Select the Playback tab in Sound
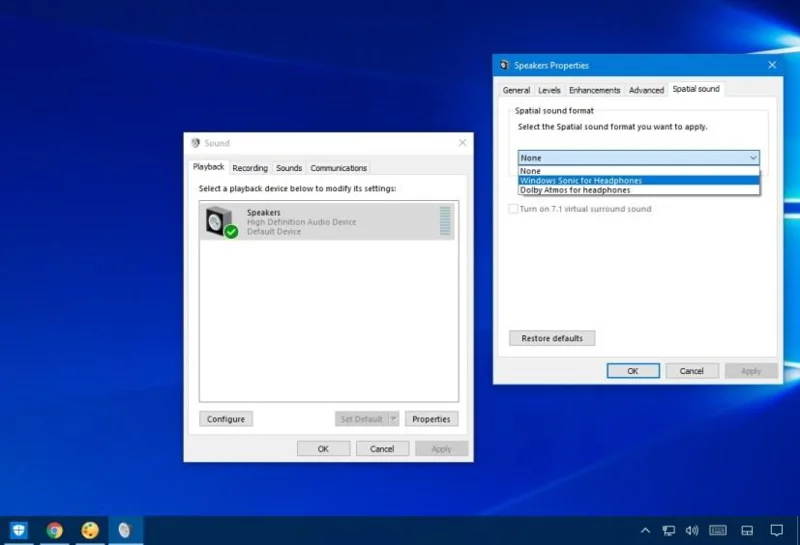 [x=208, y=167]
